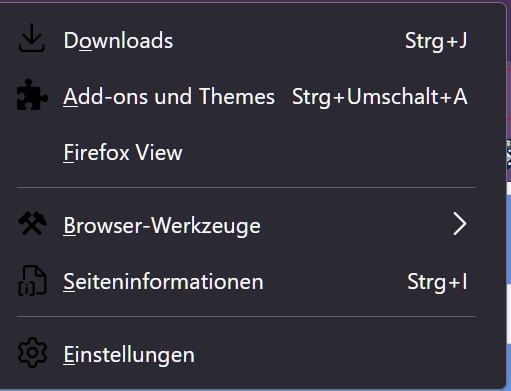The height and width of the screenshot is (391, 511).
Task: Choose Seiteninformationen from the menu
Action: (163, 282)
